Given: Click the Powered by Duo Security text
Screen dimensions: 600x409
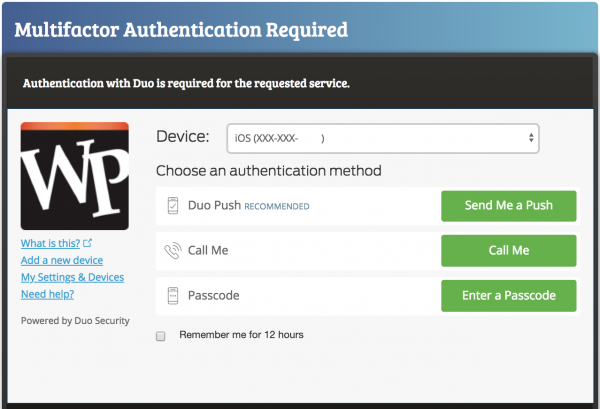Looking at the screenshot, I should (x=67, y=320).
